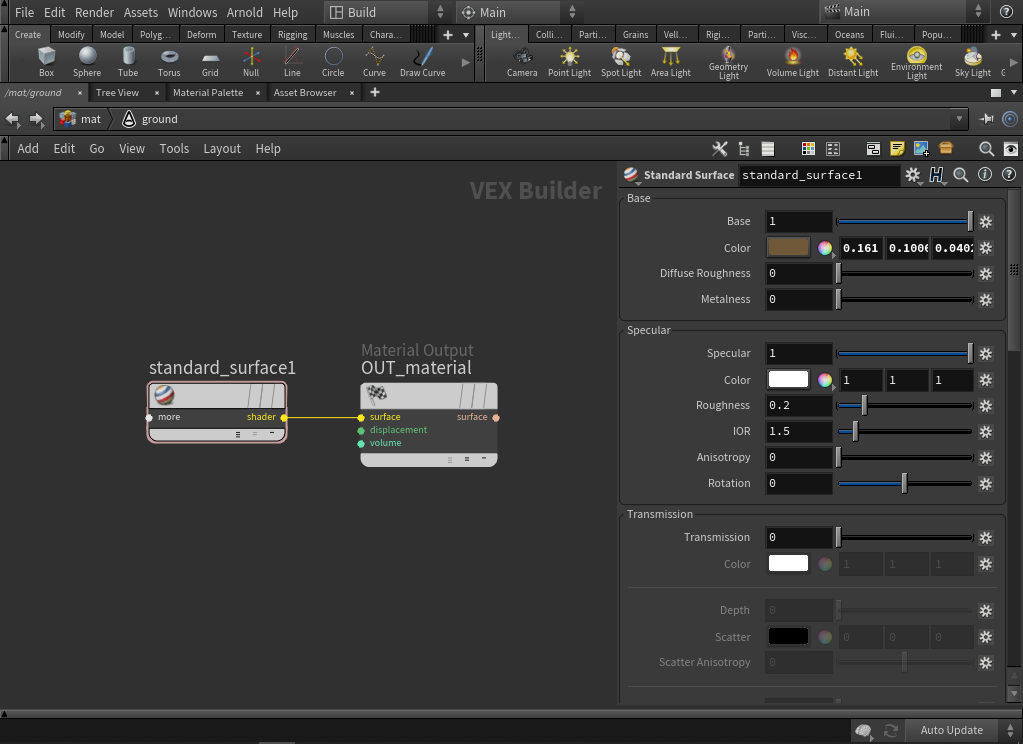Open the Help question icon in parameter pane
This screenshot has width=1023, height=744.
click(x=1009, y=174)
